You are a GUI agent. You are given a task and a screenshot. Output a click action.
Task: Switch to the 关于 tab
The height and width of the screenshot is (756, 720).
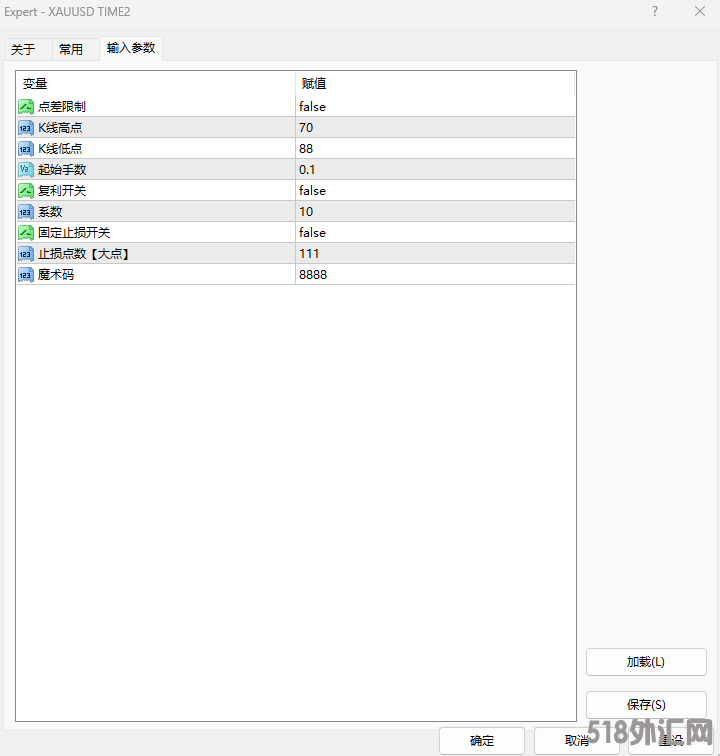coord(23,49)
